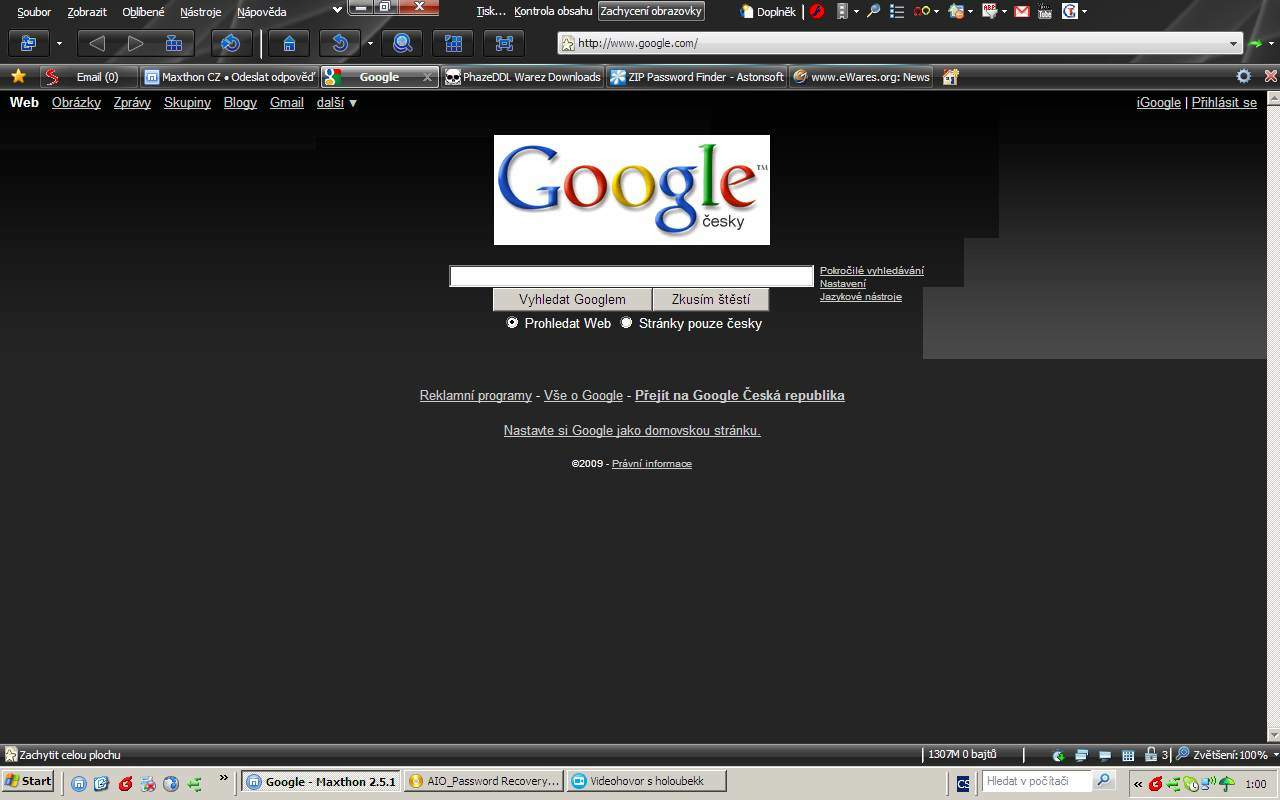Click the Refresh page toolbar icon

pyautogui.click(x=231, y=43)
